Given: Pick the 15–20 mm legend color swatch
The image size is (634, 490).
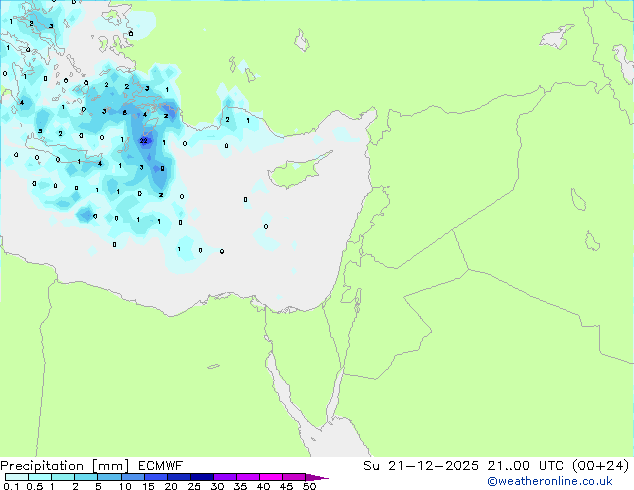Looking at the screenshot, I should 155,477.
